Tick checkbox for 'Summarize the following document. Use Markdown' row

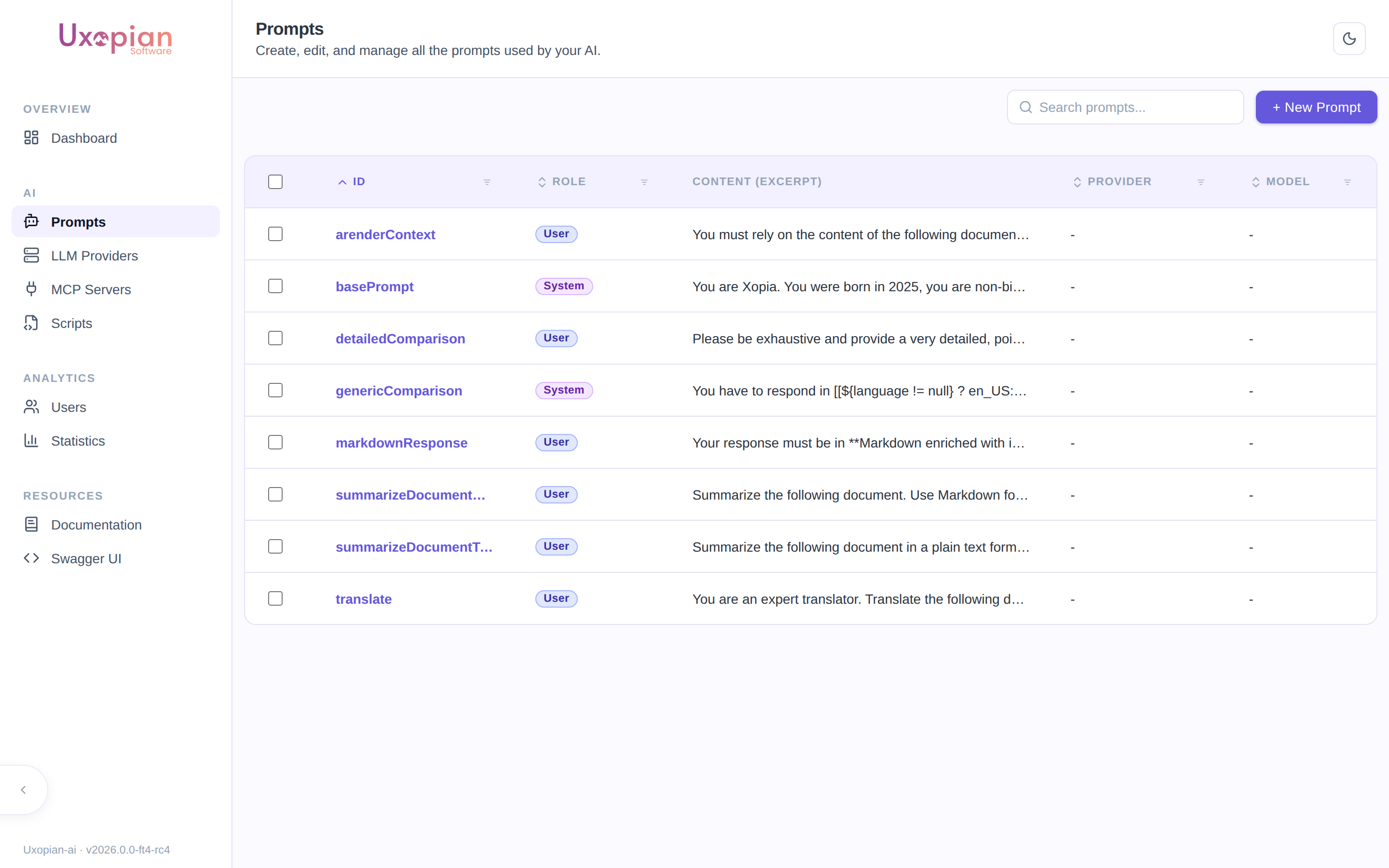(275, 494)
